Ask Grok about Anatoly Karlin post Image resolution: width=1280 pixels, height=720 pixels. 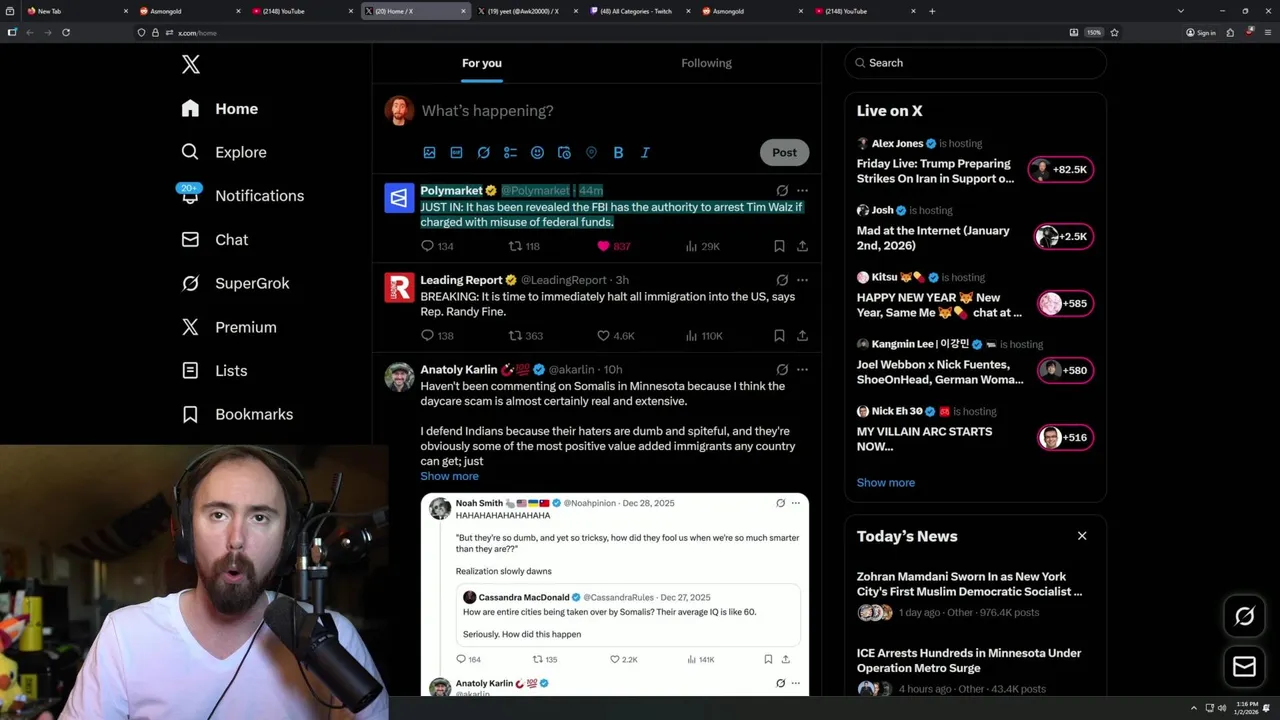click(x=782, y=369)
